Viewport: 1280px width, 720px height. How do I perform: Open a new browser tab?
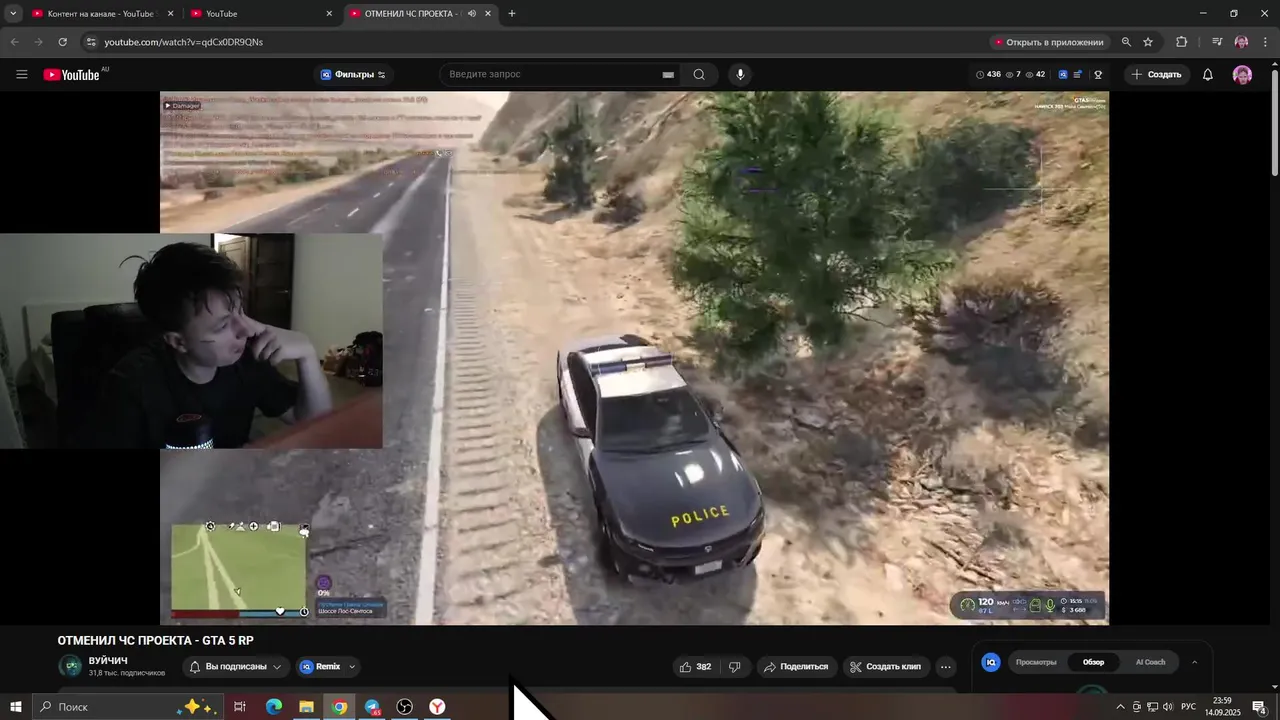point(512,14)
